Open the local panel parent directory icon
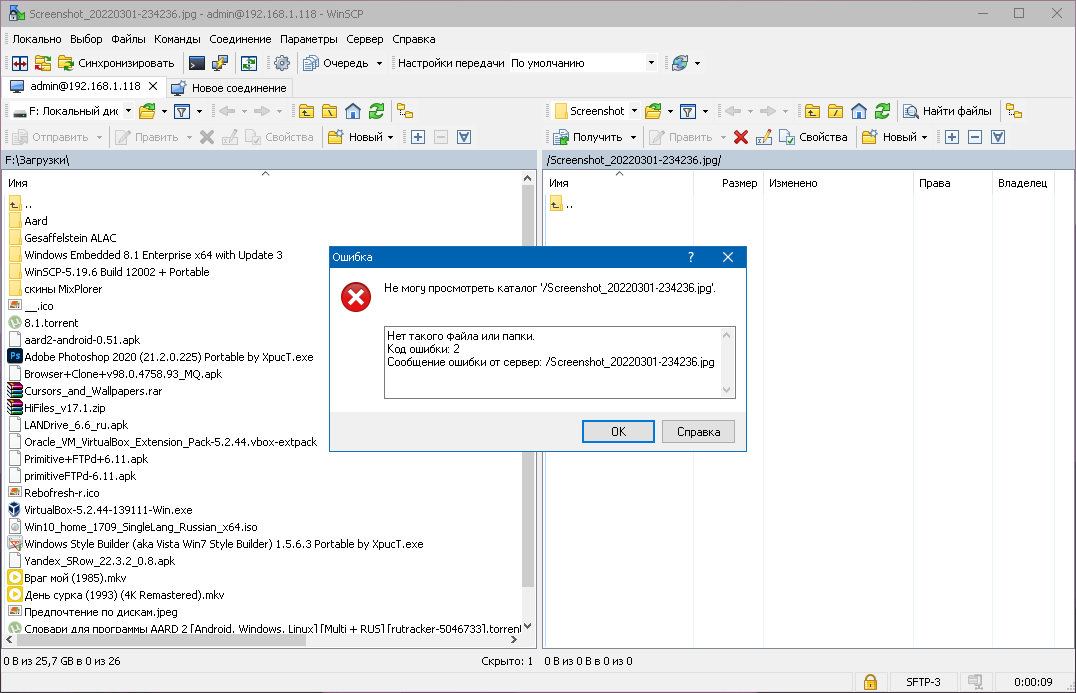The image size is (1076, 693). point(305,111)
